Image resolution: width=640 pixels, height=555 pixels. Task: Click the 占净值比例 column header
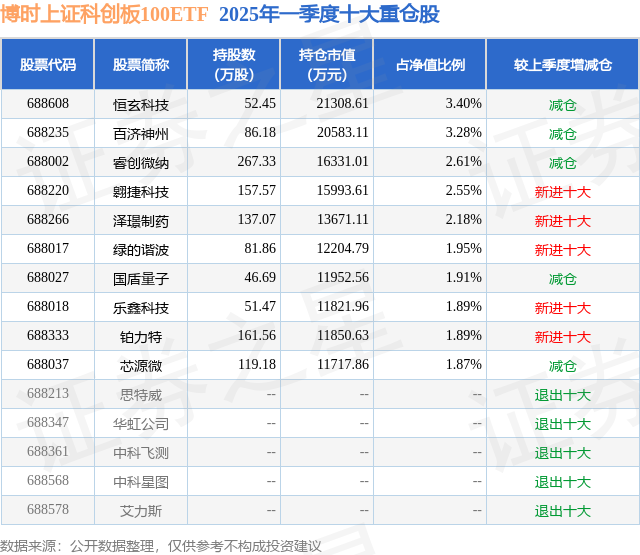point(430,64)
